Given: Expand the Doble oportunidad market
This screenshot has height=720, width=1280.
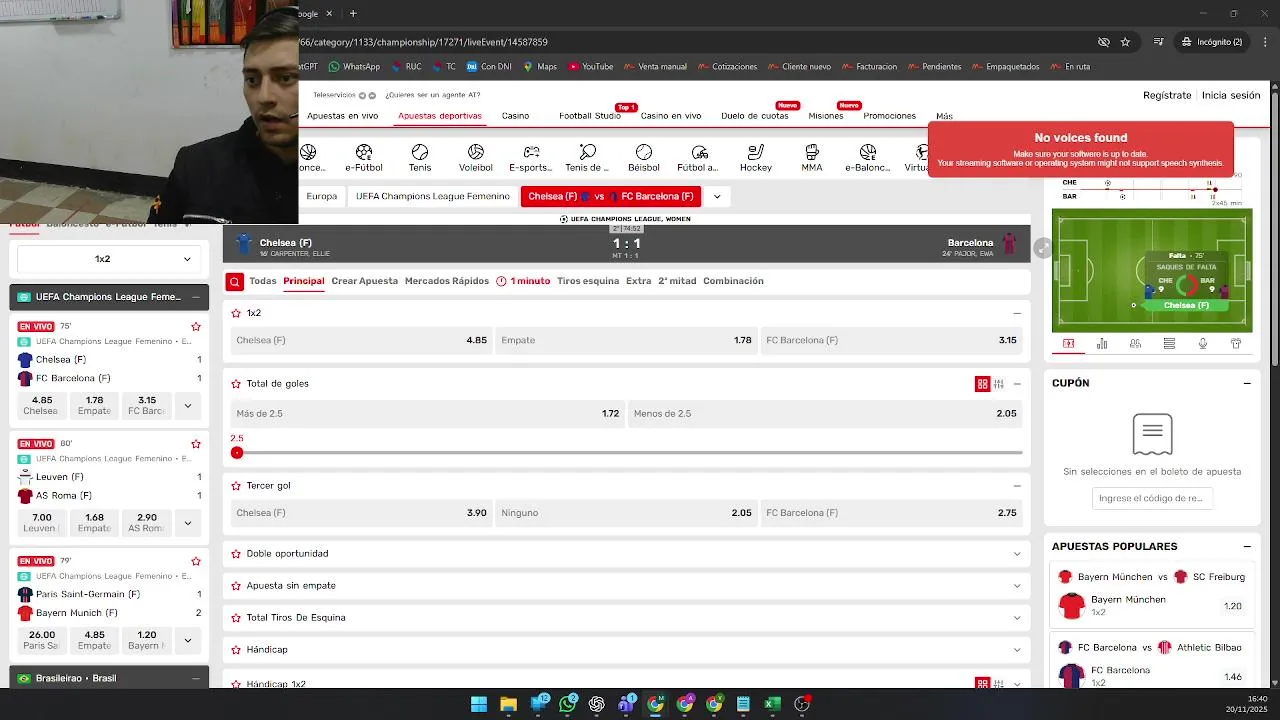Looking at the screenshot, I should (x=1017, y=554).
